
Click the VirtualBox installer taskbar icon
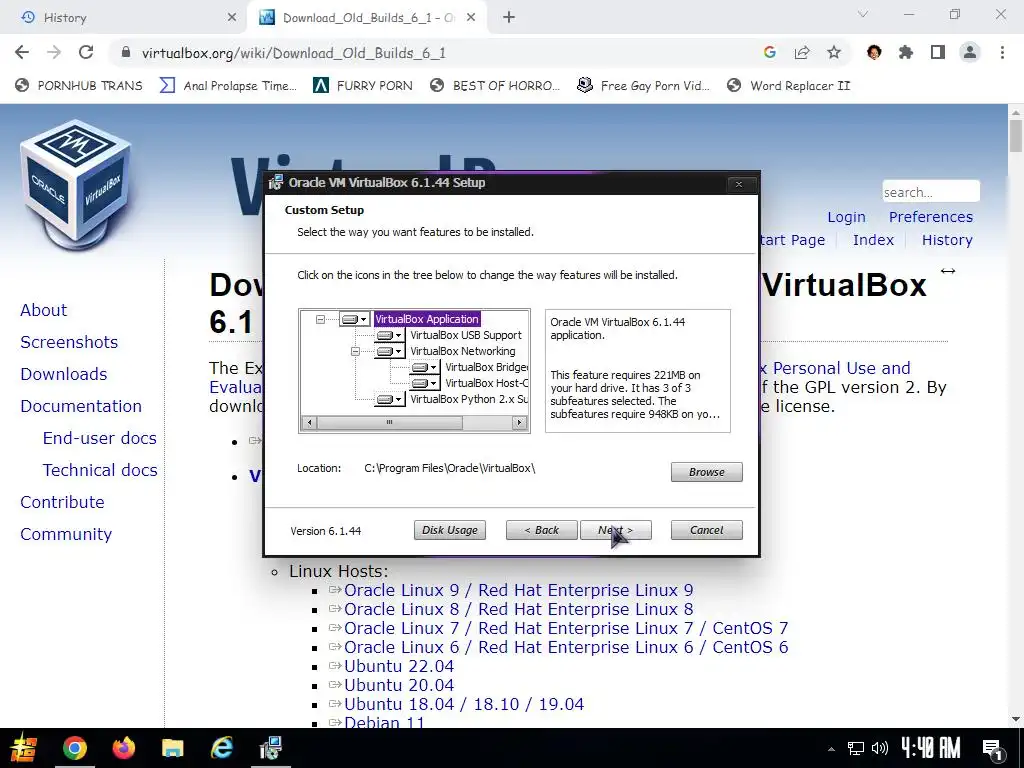pos(270,748)
